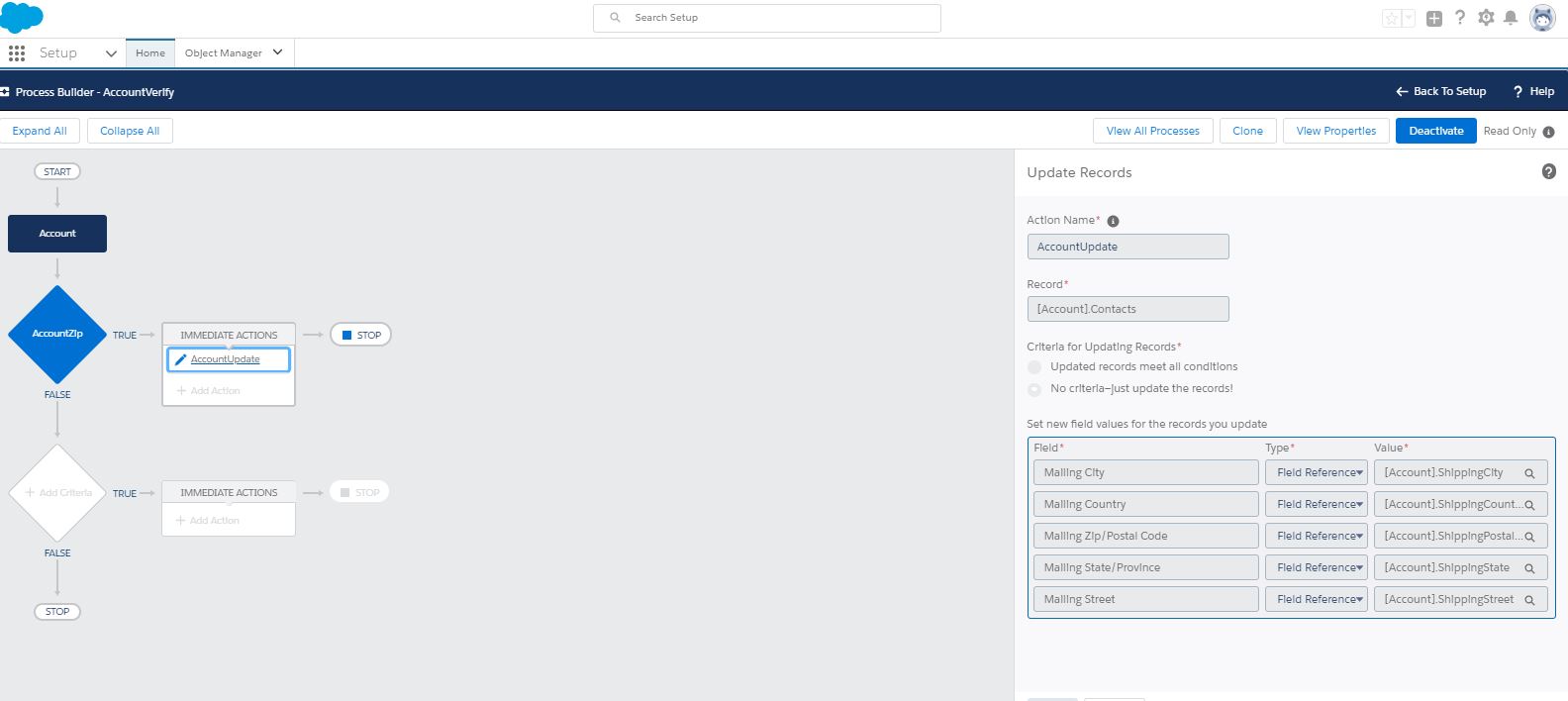Click the lookup icon for ShippingCity value
The height and width of the screenshot is (701, 1568).
click(x=1529, y=473)
